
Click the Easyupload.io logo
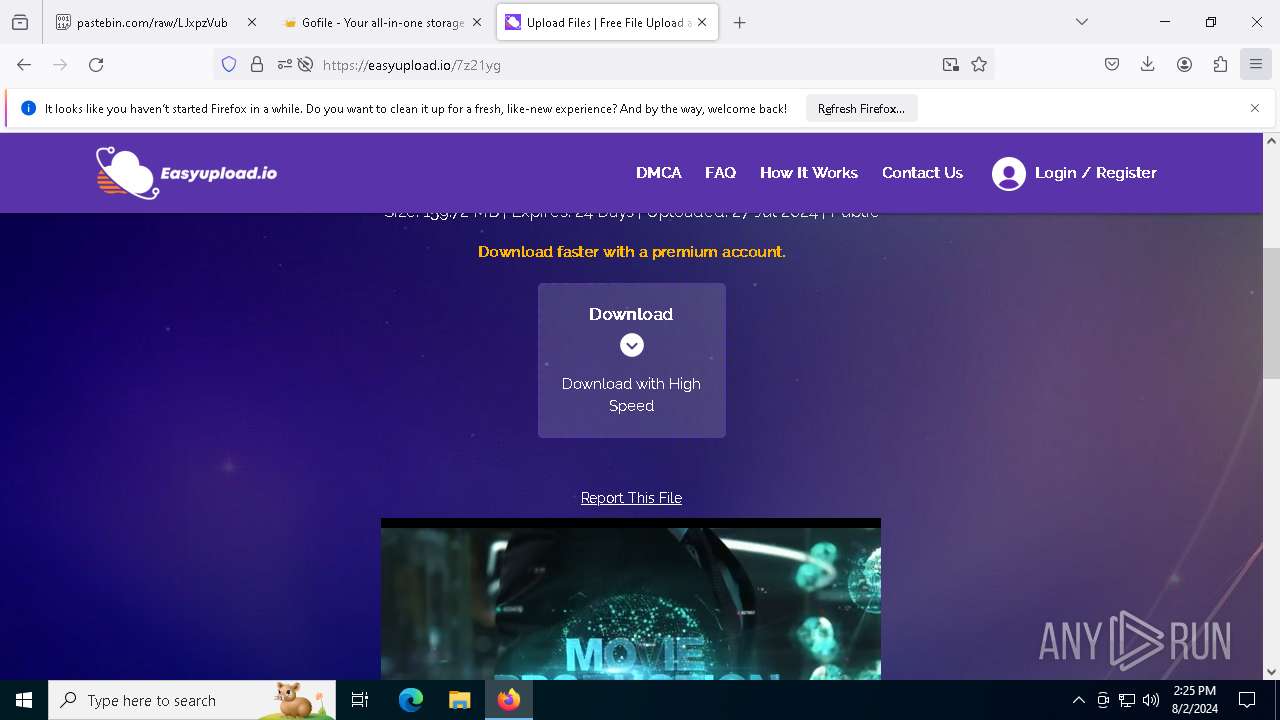coord(186,173)
